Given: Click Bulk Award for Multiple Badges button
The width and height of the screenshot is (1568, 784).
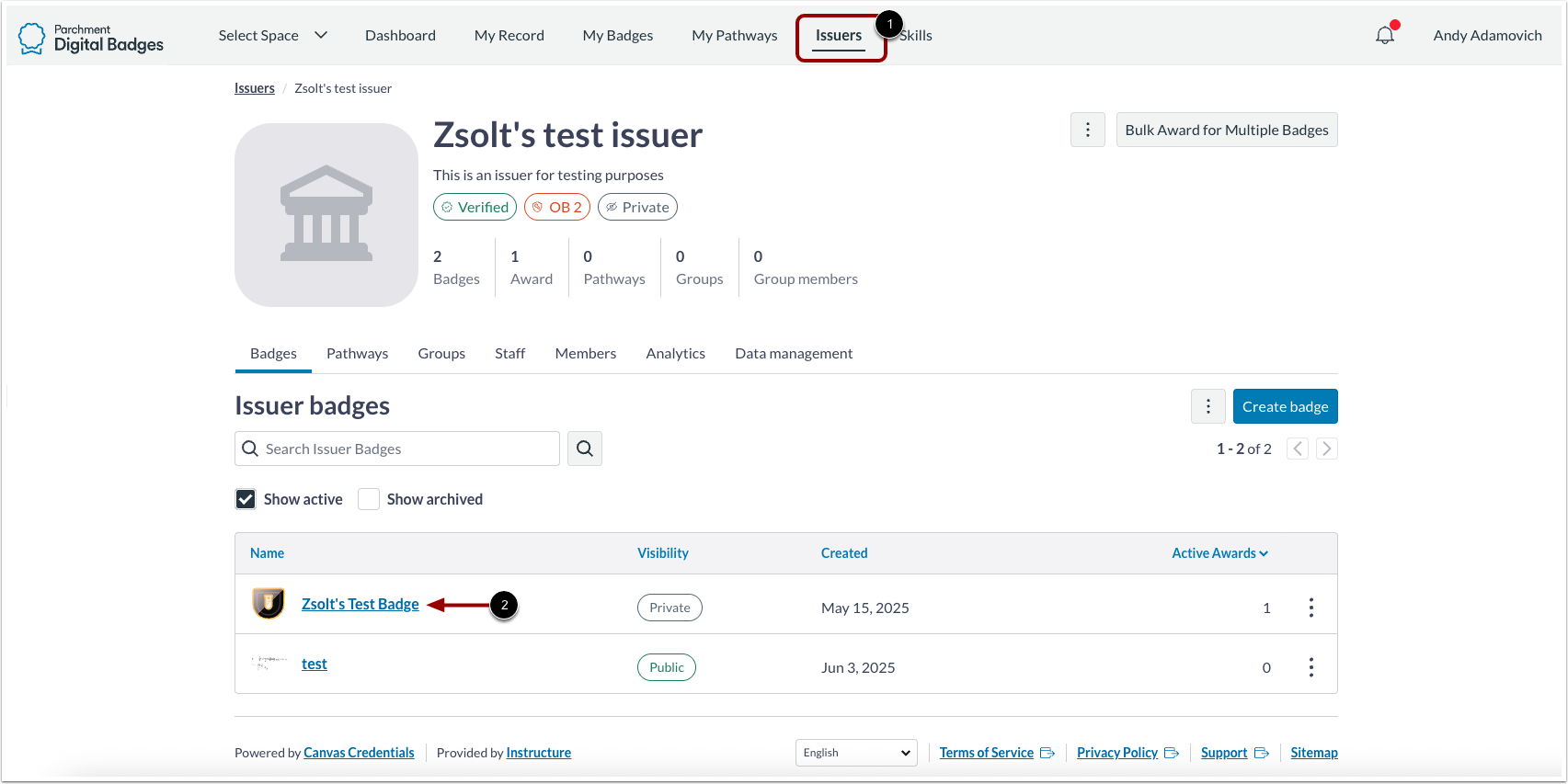Looking at the screenshot, I should [1227, 130].
